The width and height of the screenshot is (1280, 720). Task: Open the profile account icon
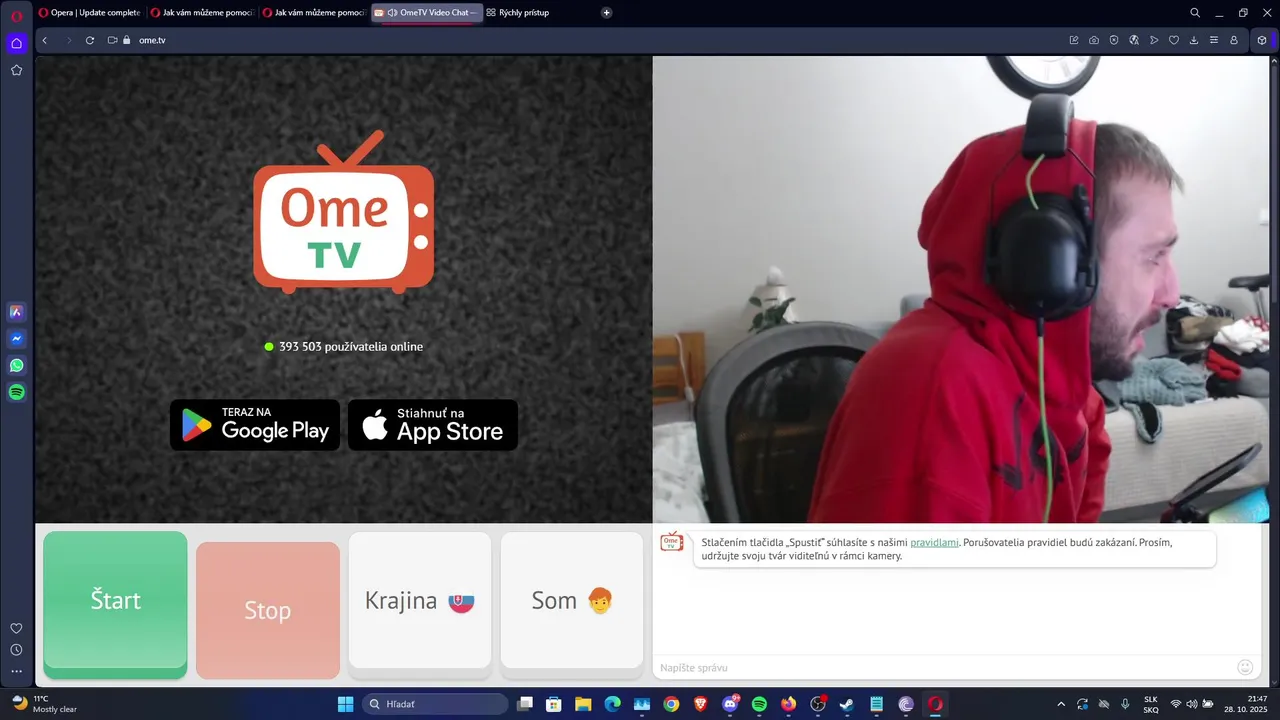(1234, 40)
